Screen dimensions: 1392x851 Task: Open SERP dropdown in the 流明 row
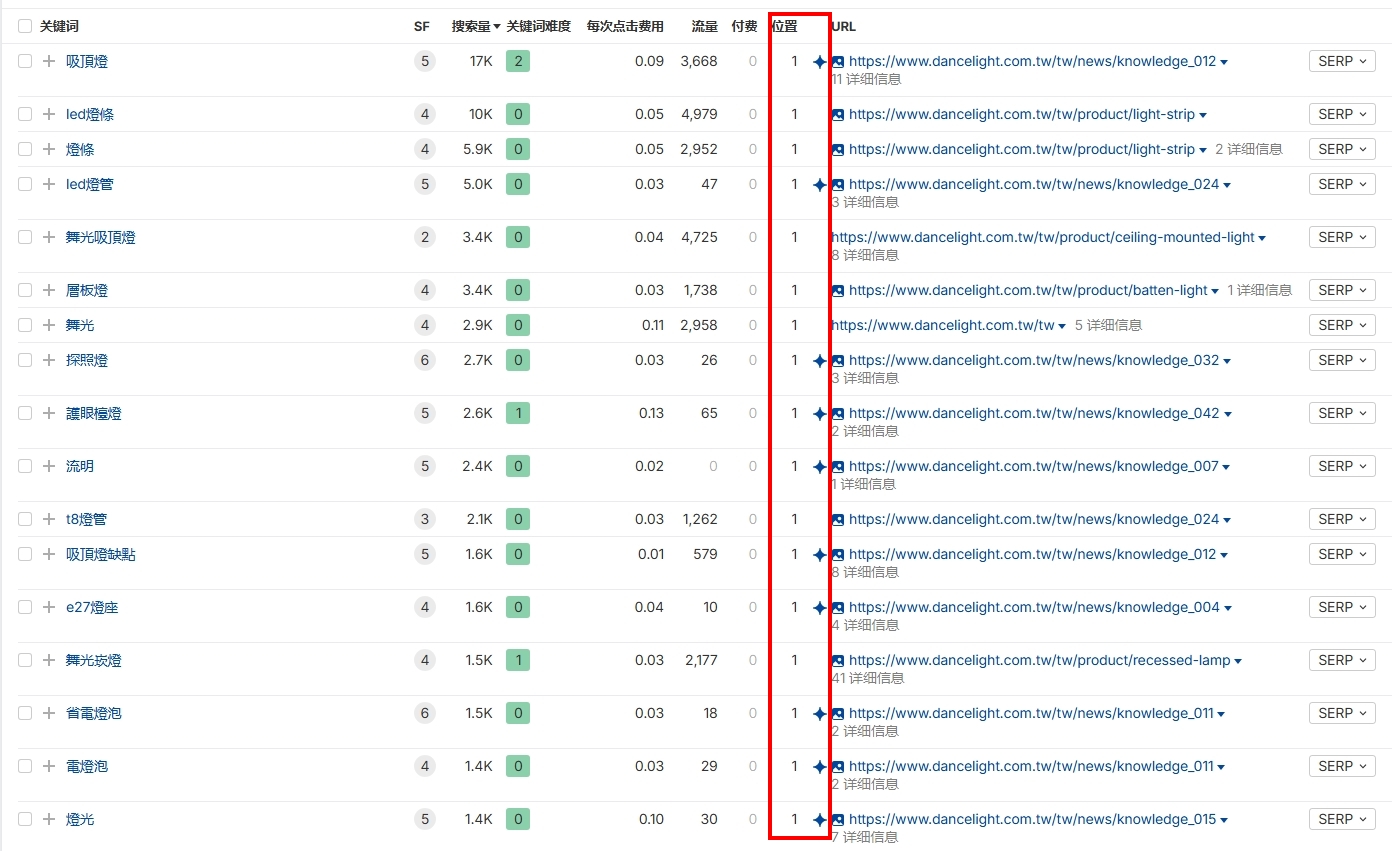click(x=1342, y=466)
